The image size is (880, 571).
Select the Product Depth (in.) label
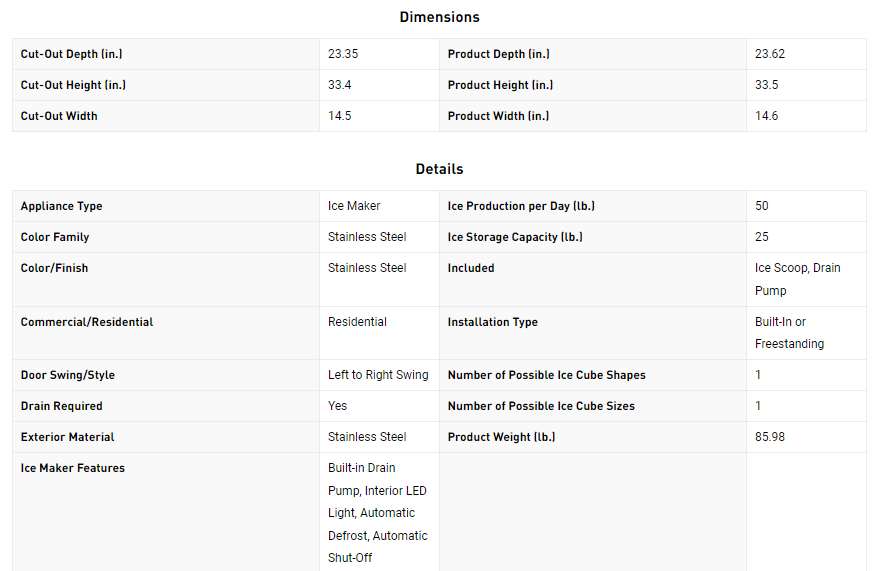[x=498, y=54]
